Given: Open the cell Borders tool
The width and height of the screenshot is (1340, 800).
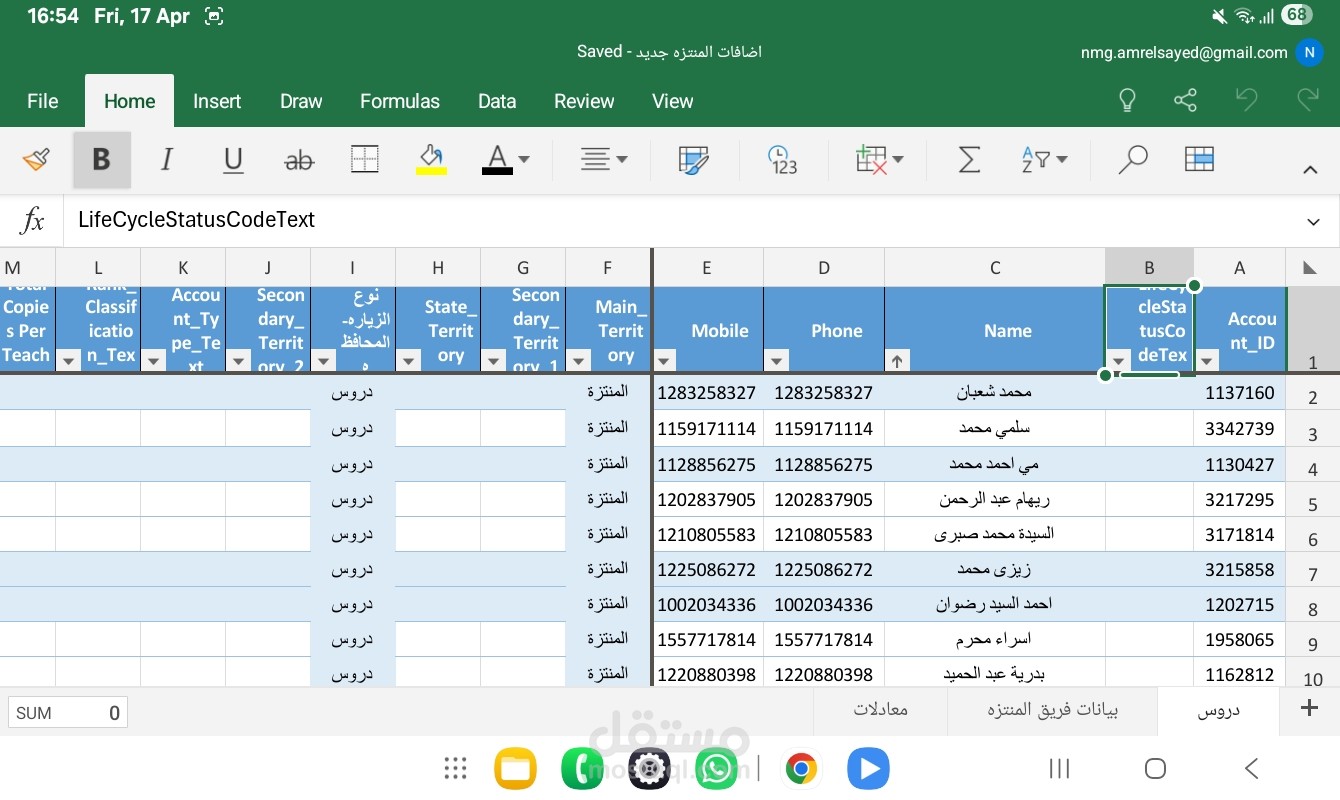Looking at the screenshot, I should 364,160.
